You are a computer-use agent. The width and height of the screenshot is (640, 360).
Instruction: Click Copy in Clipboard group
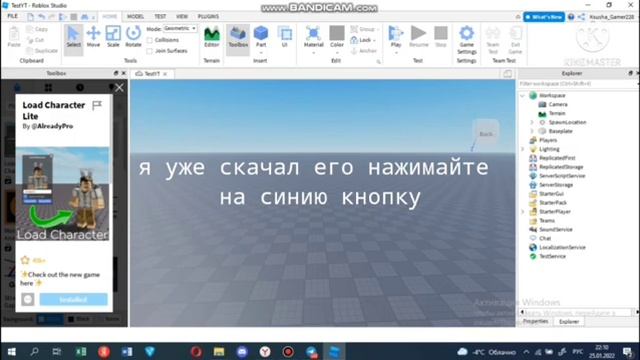(37, 29)
